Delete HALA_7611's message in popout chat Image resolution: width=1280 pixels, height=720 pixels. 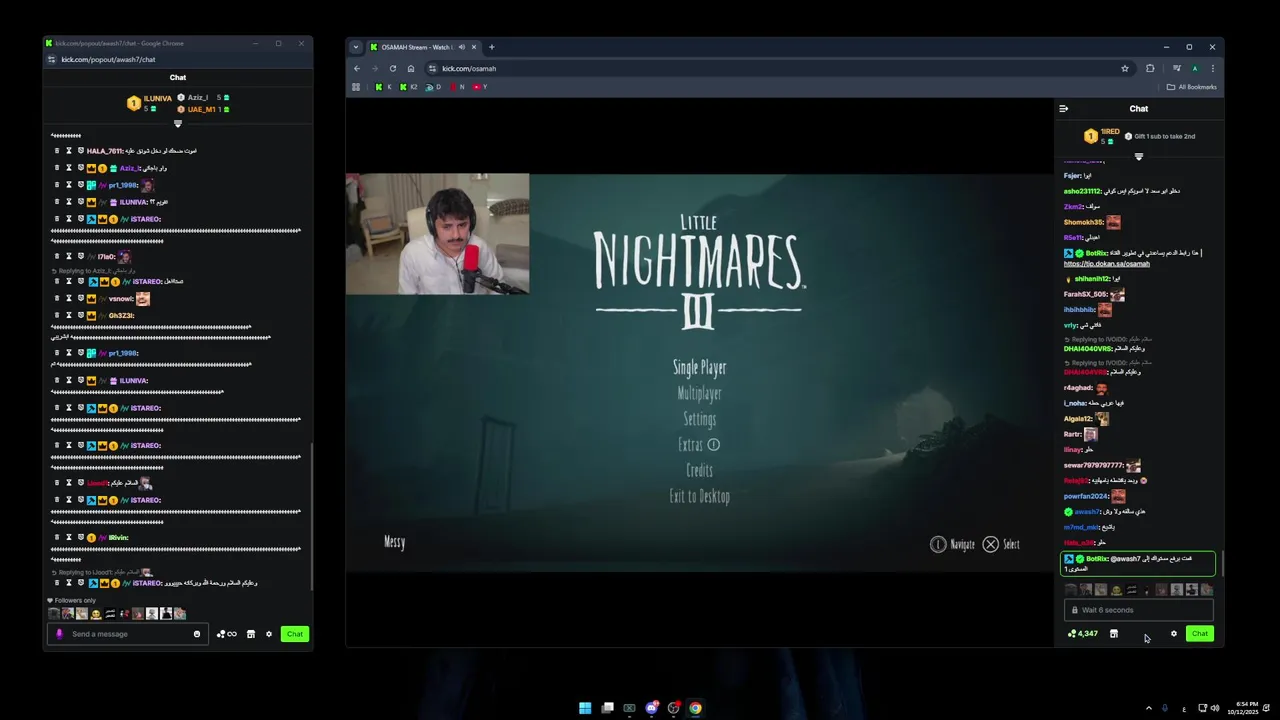tap(57, 151)
